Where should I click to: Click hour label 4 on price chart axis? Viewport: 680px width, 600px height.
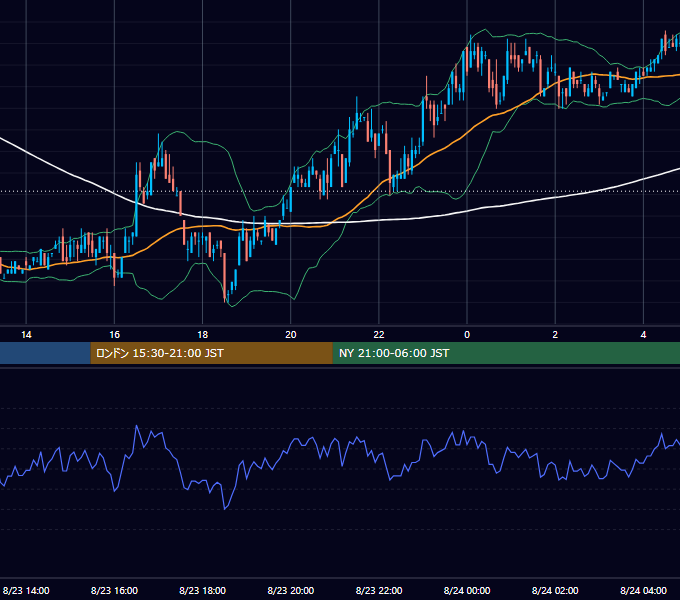point(644,335)
